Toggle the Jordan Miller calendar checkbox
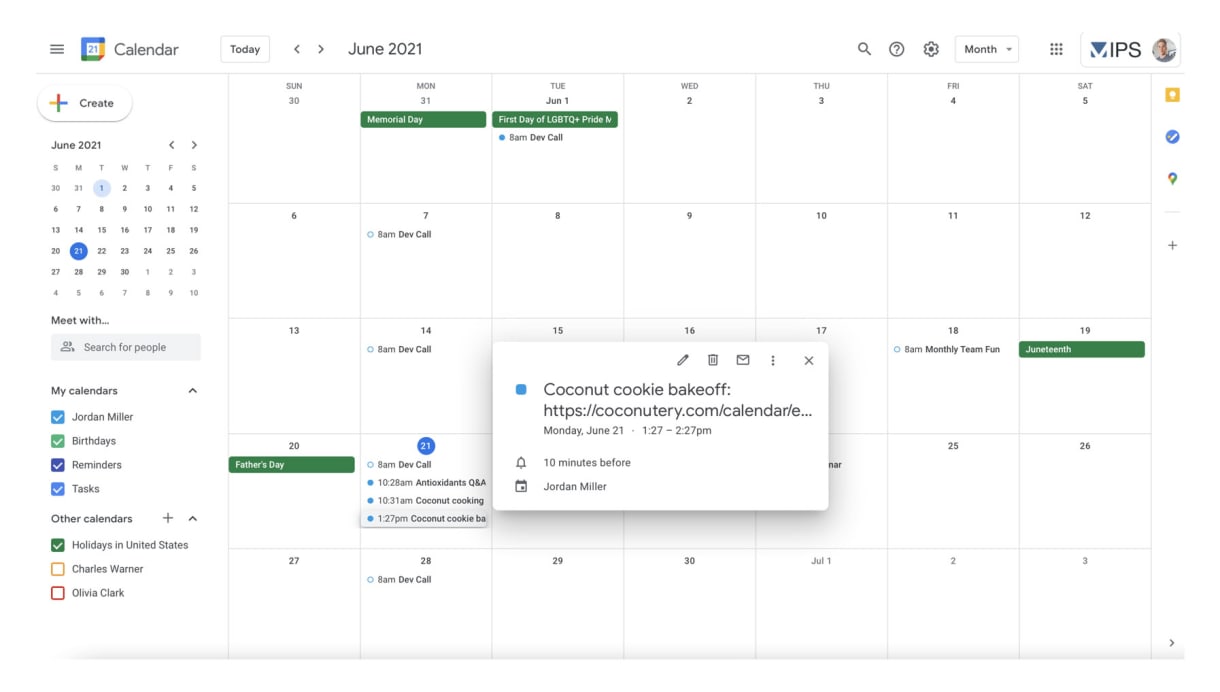 click(58, 417)
